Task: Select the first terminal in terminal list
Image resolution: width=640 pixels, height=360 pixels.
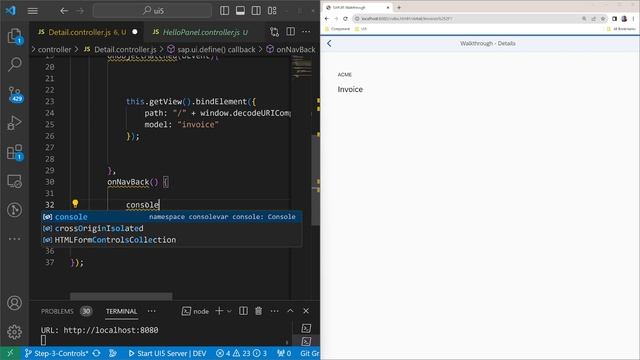Action: pyautogui.click(x=306, y=328)
